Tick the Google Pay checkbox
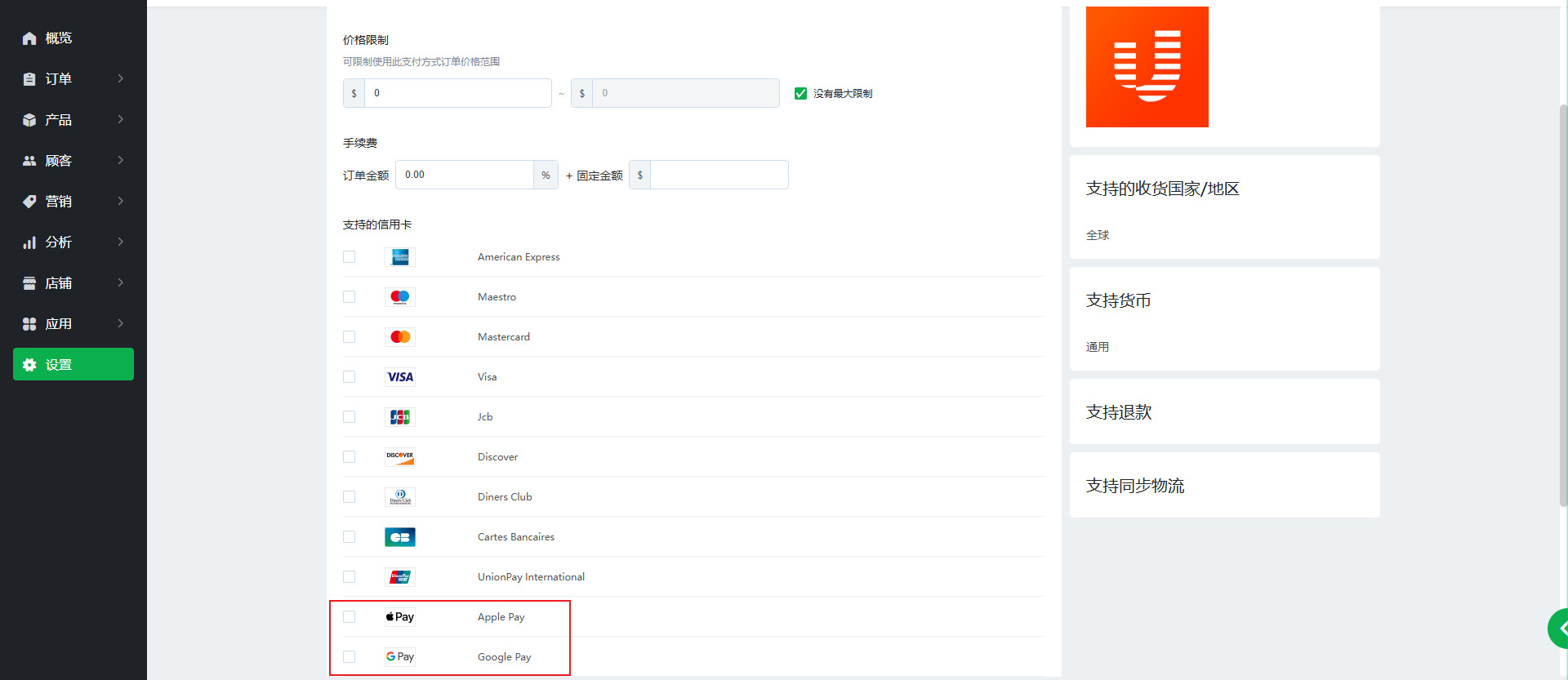This screenshot has height=680, width=1568. click(x=350, y=657)
